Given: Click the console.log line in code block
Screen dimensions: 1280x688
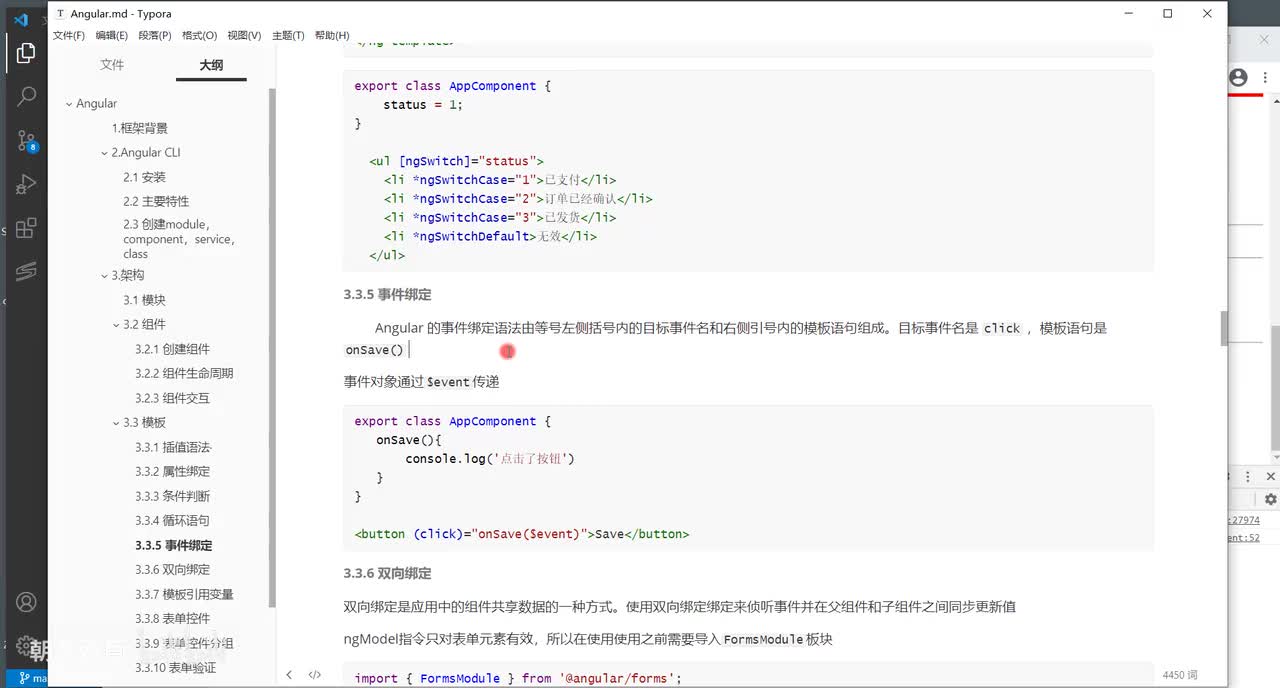Looking at the screenshot, I should 490,459.
